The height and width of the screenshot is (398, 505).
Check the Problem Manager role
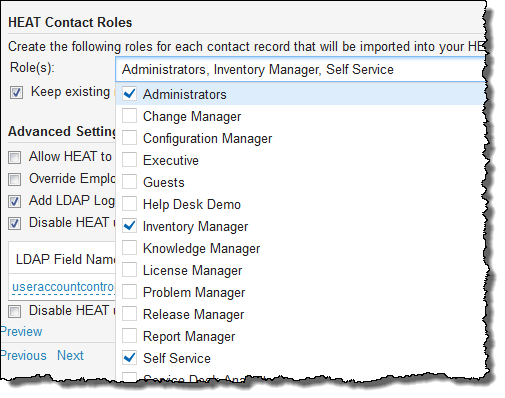pos(129,292)
